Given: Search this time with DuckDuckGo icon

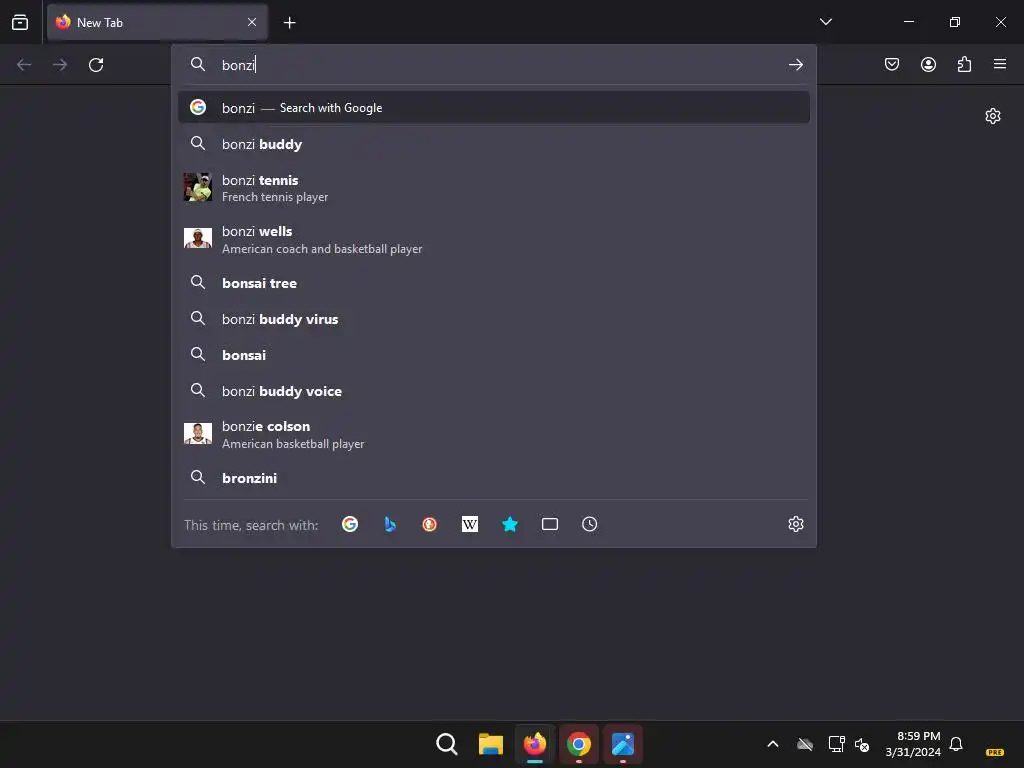Looking at the screenshot, I should click(x=430, y=524).
